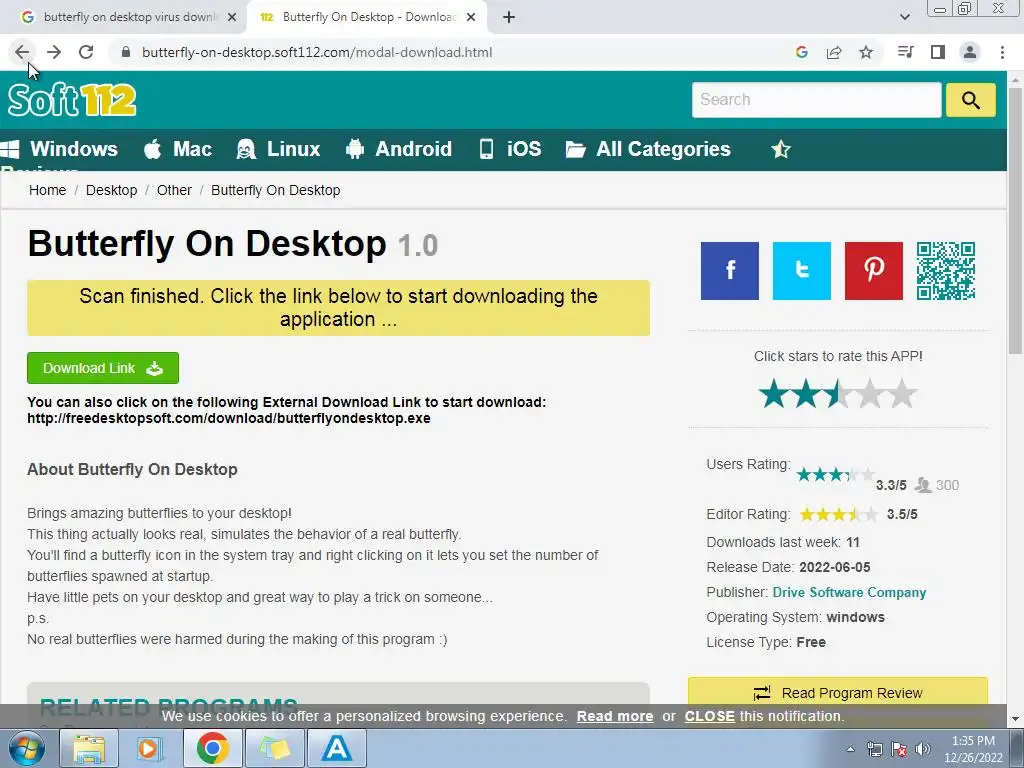Viewport: 1024px width, 768px height.
Task: Toggle the browser side panel
Action: [x=938, y=52]
